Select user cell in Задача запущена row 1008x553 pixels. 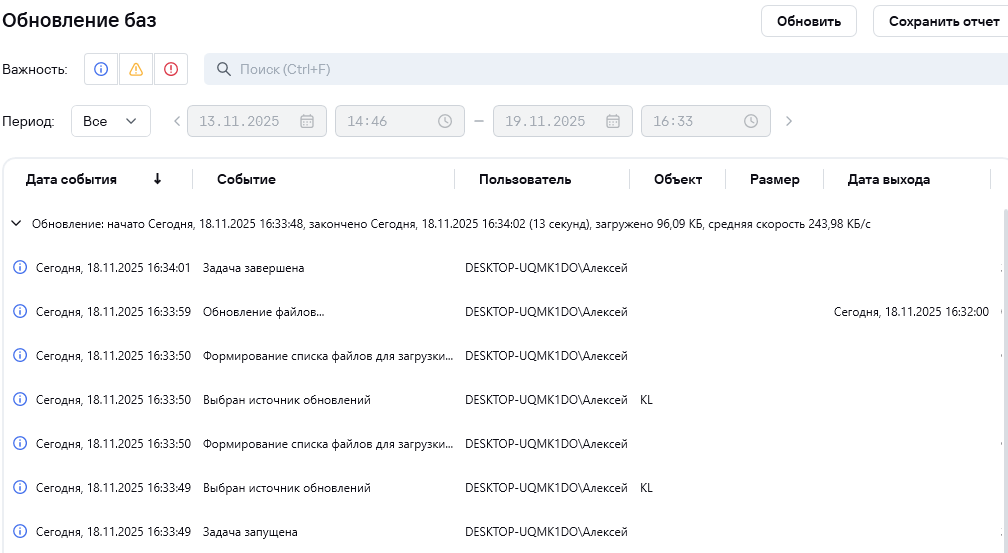click(546, 532)
